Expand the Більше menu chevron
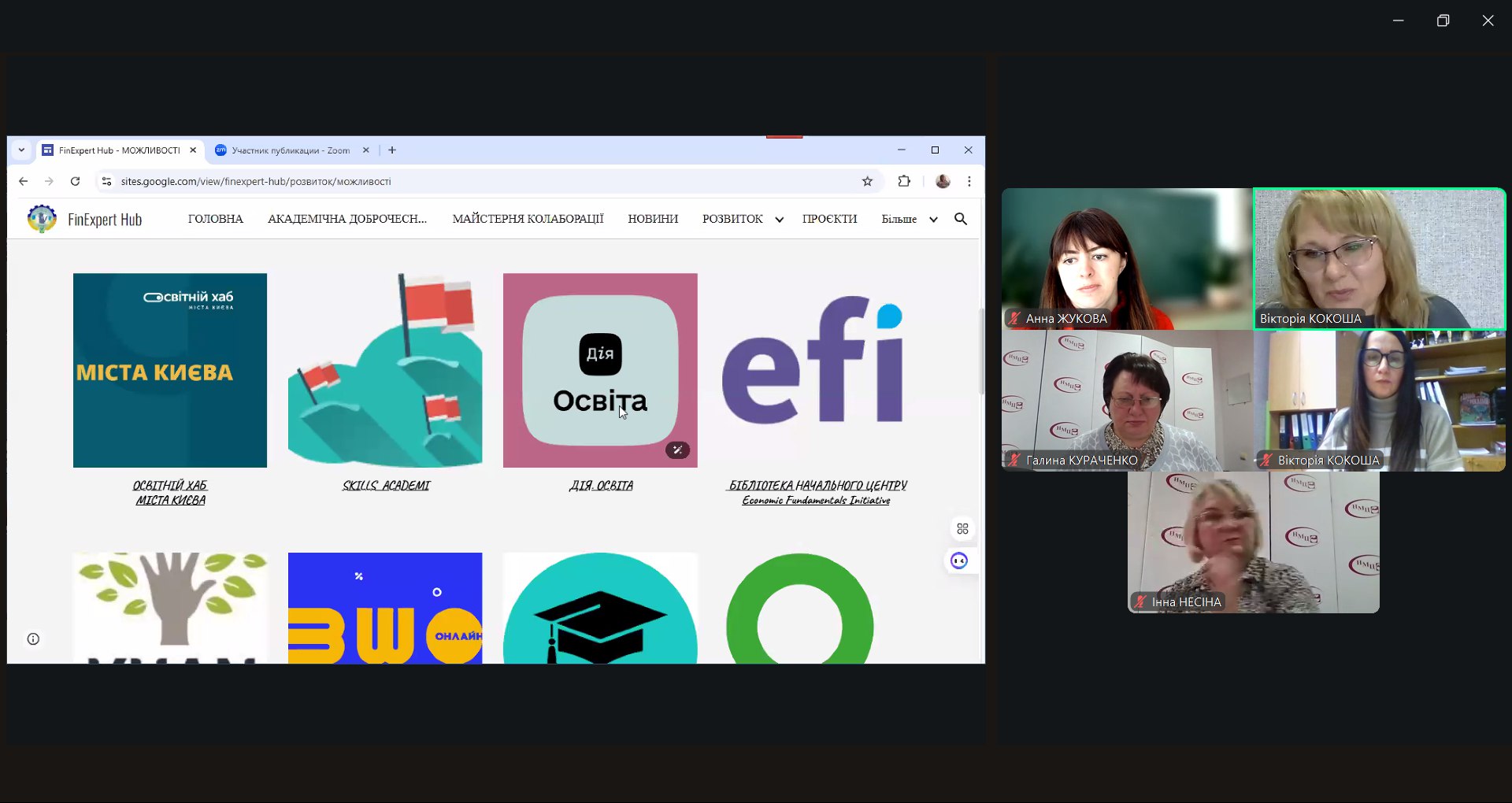The image size is (1512, 803). (933, 220)
